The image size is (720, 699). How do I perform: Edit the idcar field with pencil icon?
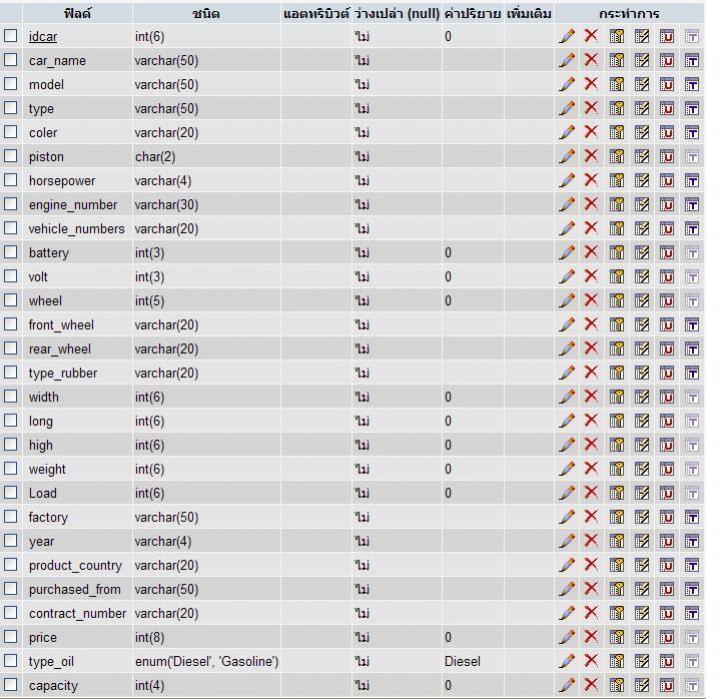(x=567, y=36)
